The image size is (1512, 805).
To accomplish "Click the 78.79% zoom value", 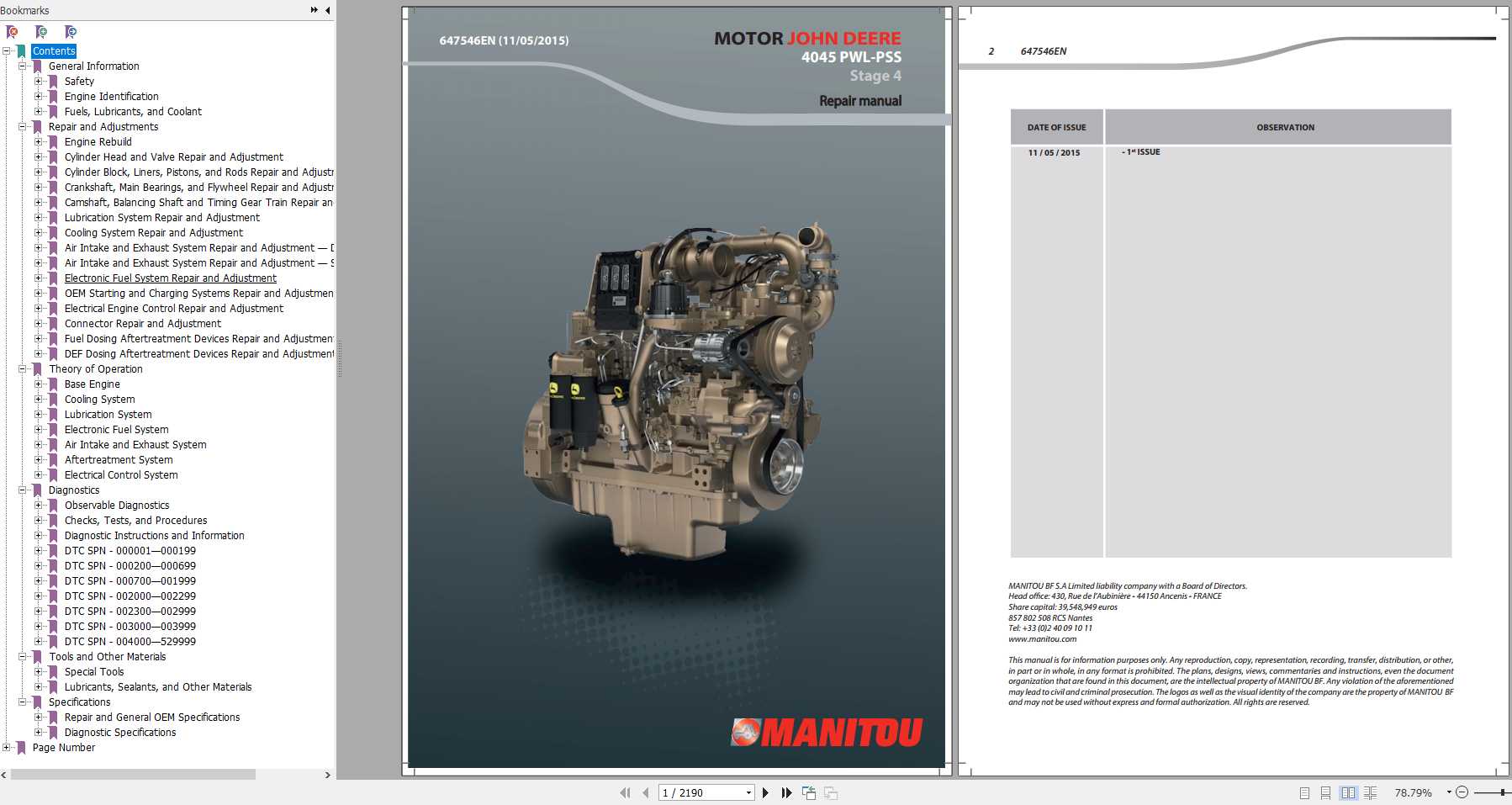I will tap(1413, 792).
